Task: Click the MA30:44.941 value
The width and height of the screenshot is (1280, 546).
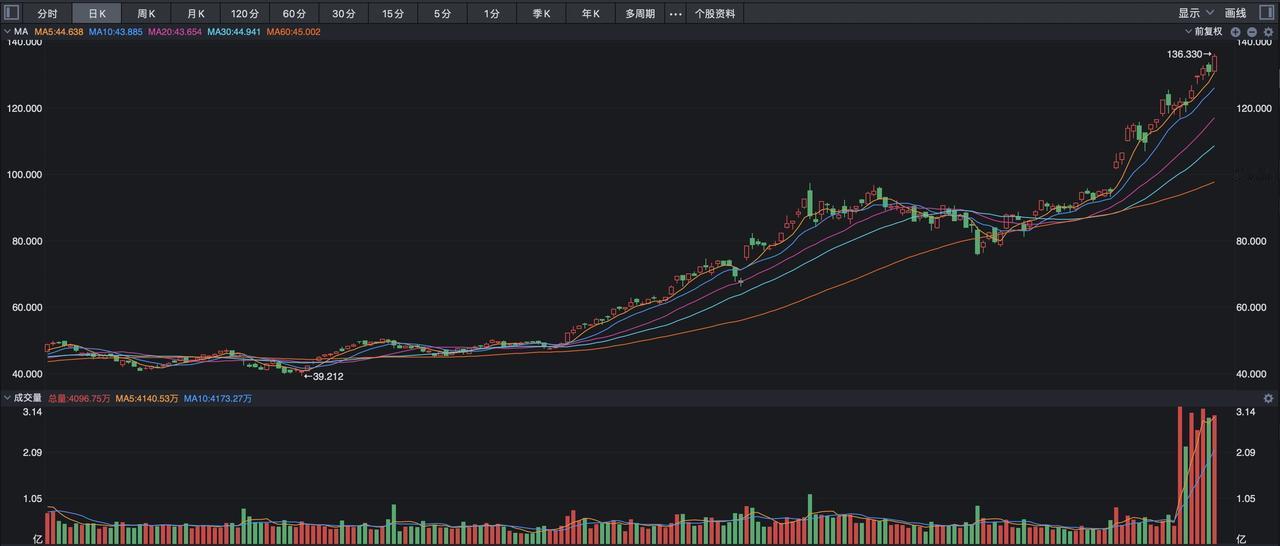Action: 234,32
